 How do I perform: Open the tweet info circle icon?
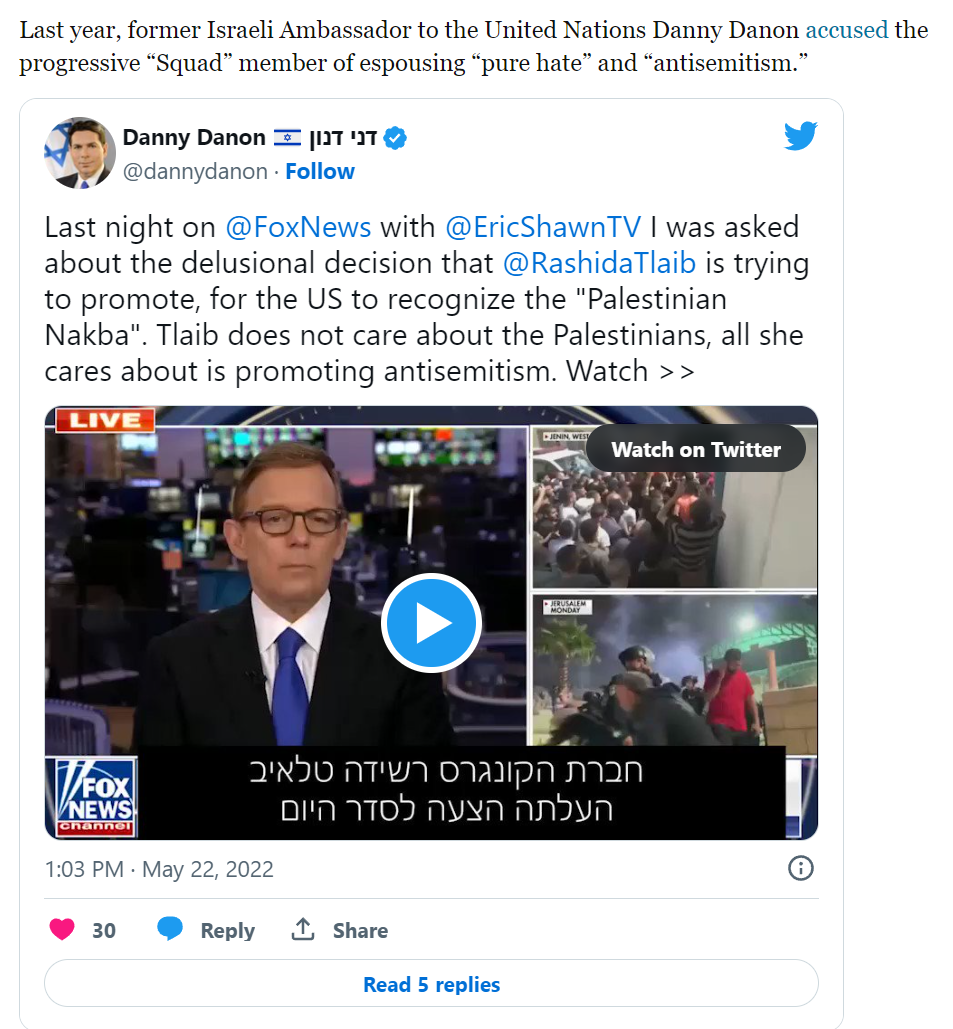801,868
